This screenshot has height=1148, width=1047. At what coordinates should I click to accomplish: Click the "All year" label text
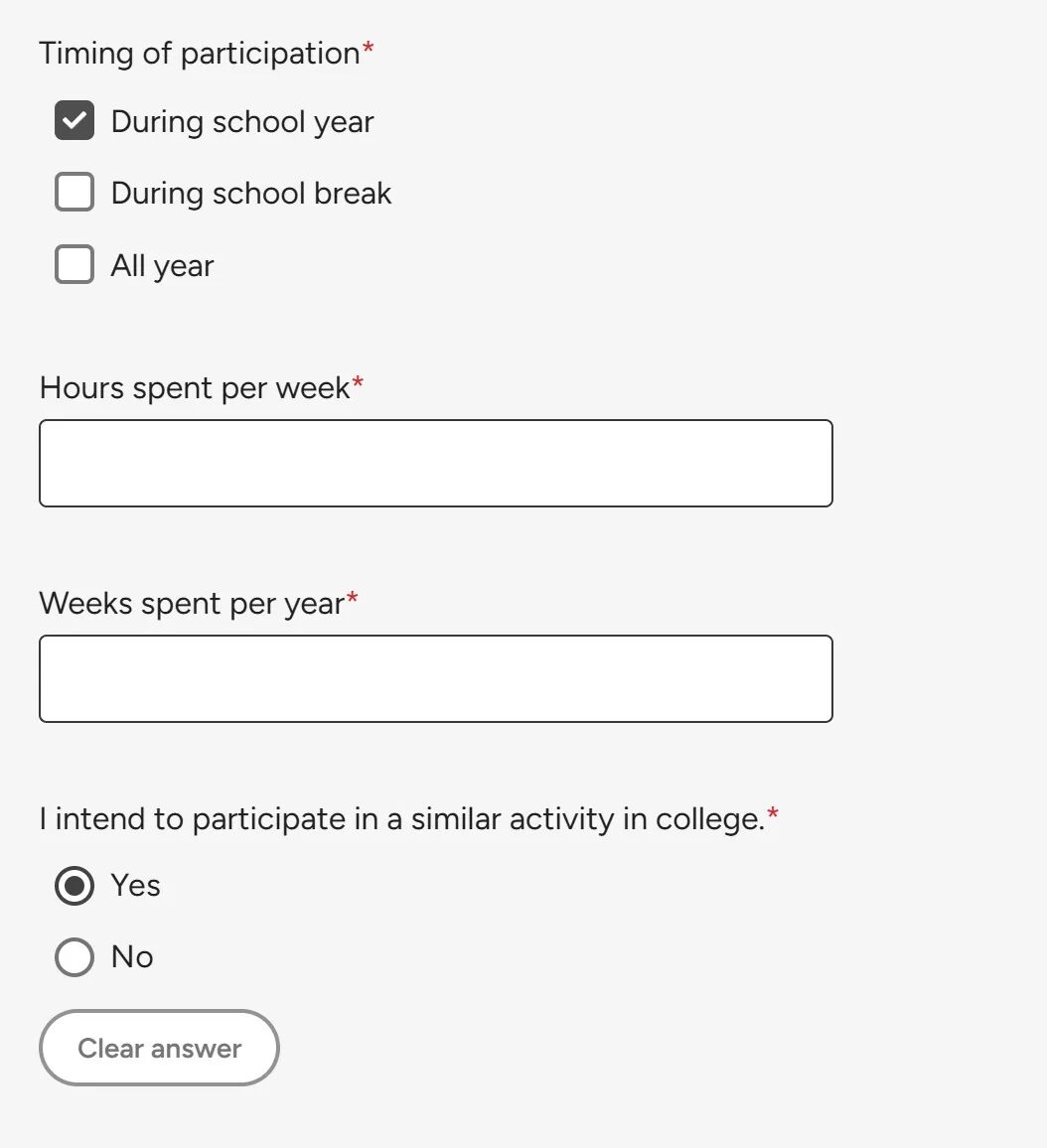click(162, 266)
